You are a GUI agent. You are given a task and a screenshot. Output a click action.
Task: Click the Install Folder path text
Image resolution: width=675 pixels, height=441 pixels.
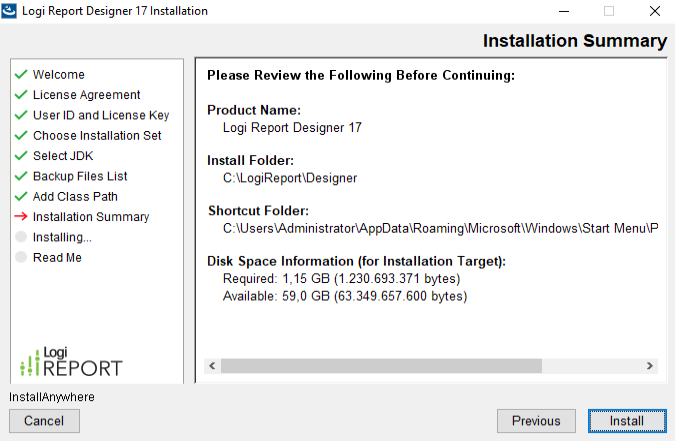pyautogui.click(x=290, y=178)
